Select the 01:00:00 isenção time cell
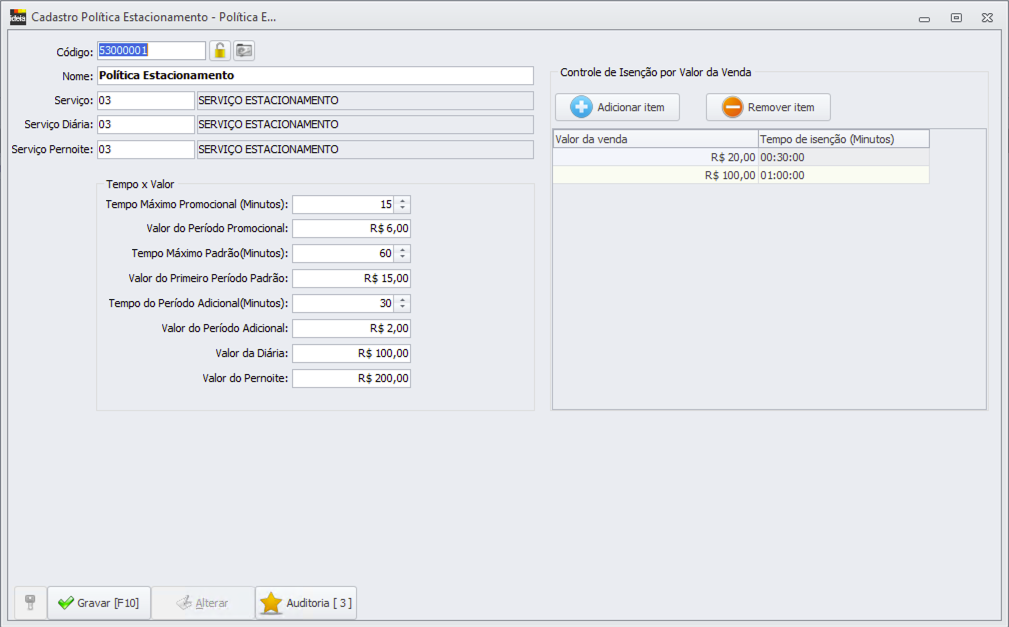Viewport: 1009px width, 627px height. (843, 175)
